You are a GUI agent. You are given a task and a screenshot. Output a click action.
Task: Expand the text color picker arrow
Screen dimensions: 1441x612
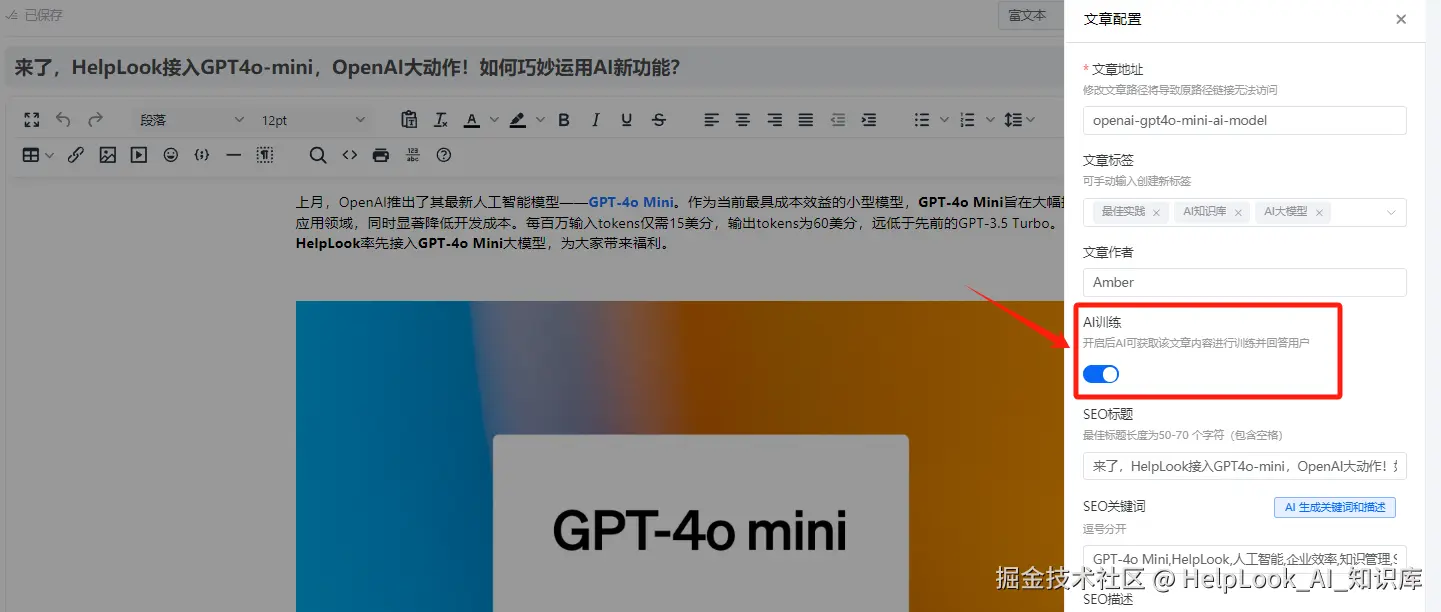pyautogui.click(x=494, y=120)
